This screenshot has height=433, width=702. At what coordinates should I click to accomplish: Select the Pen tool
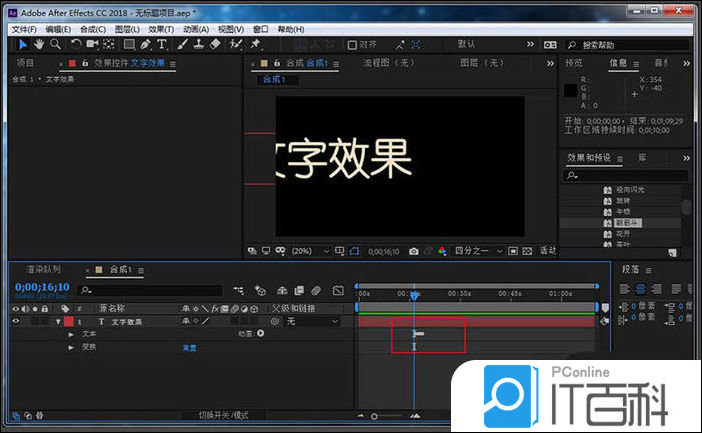(x=146, y=44)
